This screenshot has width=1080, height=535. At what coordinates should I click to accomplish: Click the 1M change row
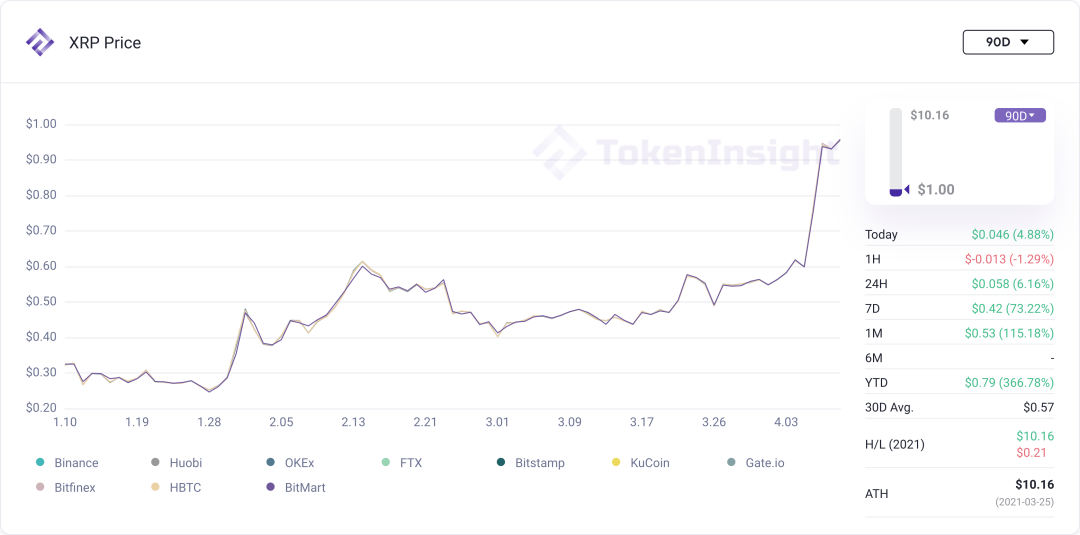958,333
